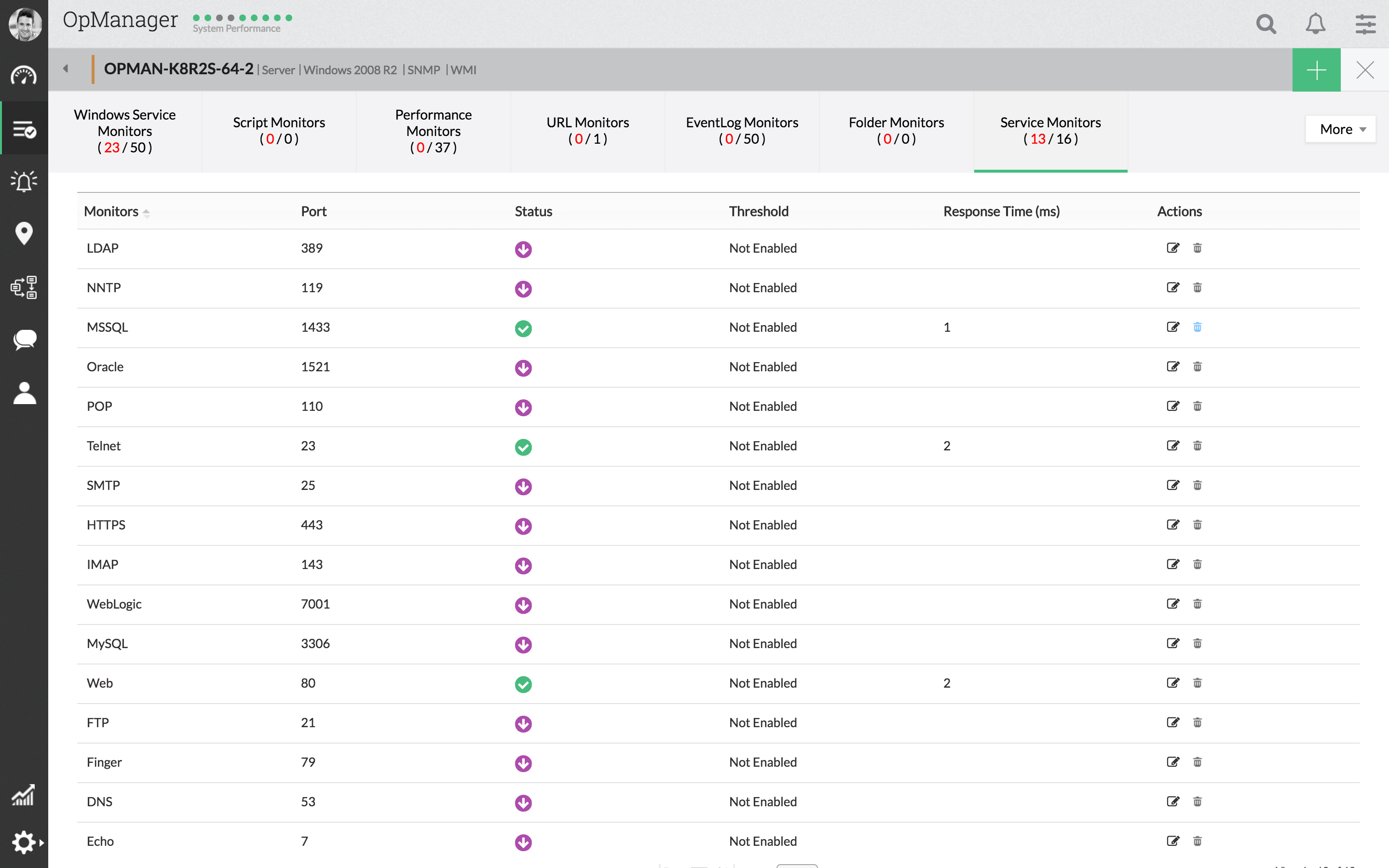Click the green add monitor button
The height and width of the screenshot is (868, 1389).
(x=1316, y=70)
